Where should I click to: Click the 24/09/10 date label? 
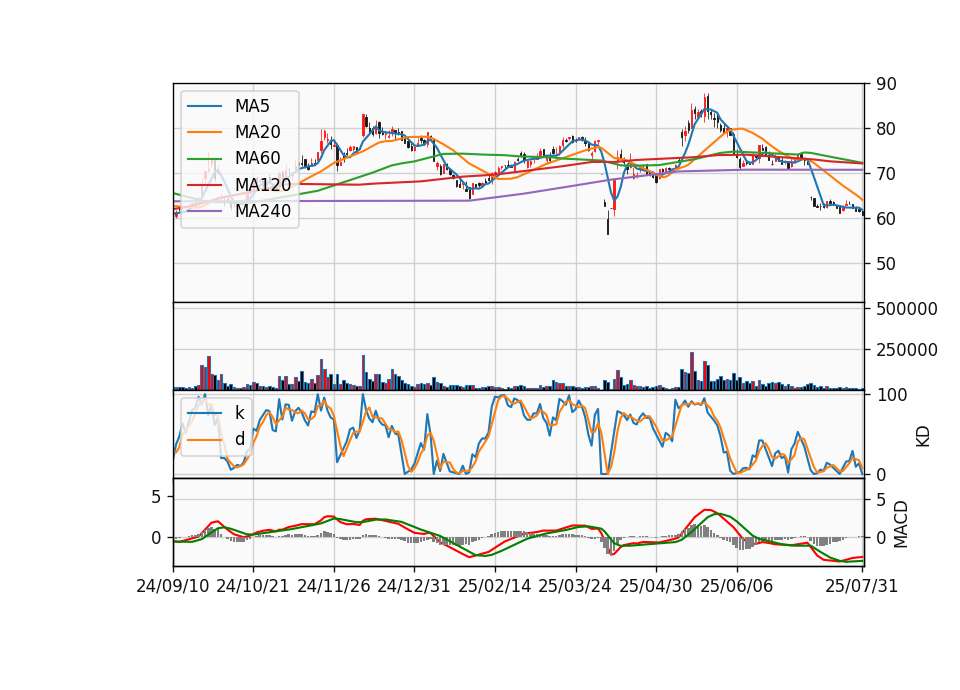pos(173,586)
